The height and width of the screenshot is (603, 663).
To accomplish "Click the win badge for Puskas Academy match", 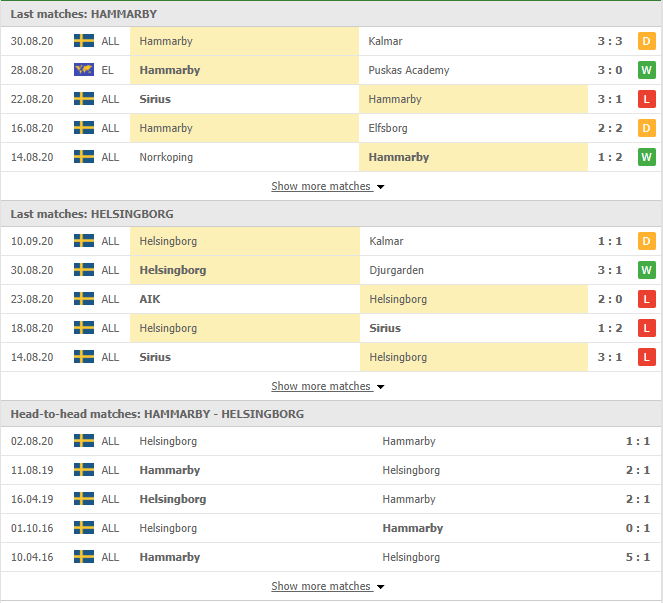I will (647, 70).
